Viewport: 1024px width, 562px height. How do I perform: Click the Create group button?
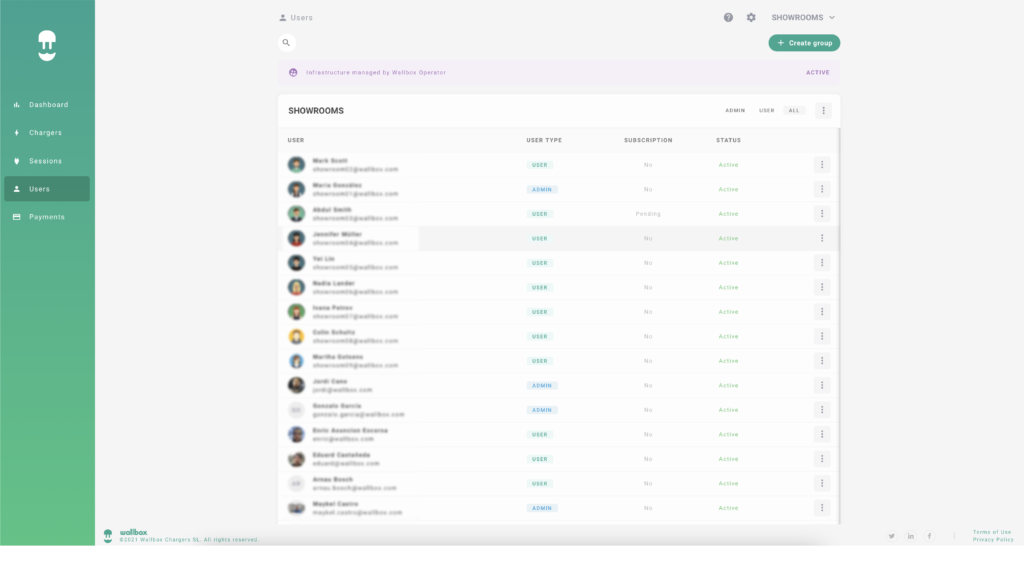tap(804, 43)
